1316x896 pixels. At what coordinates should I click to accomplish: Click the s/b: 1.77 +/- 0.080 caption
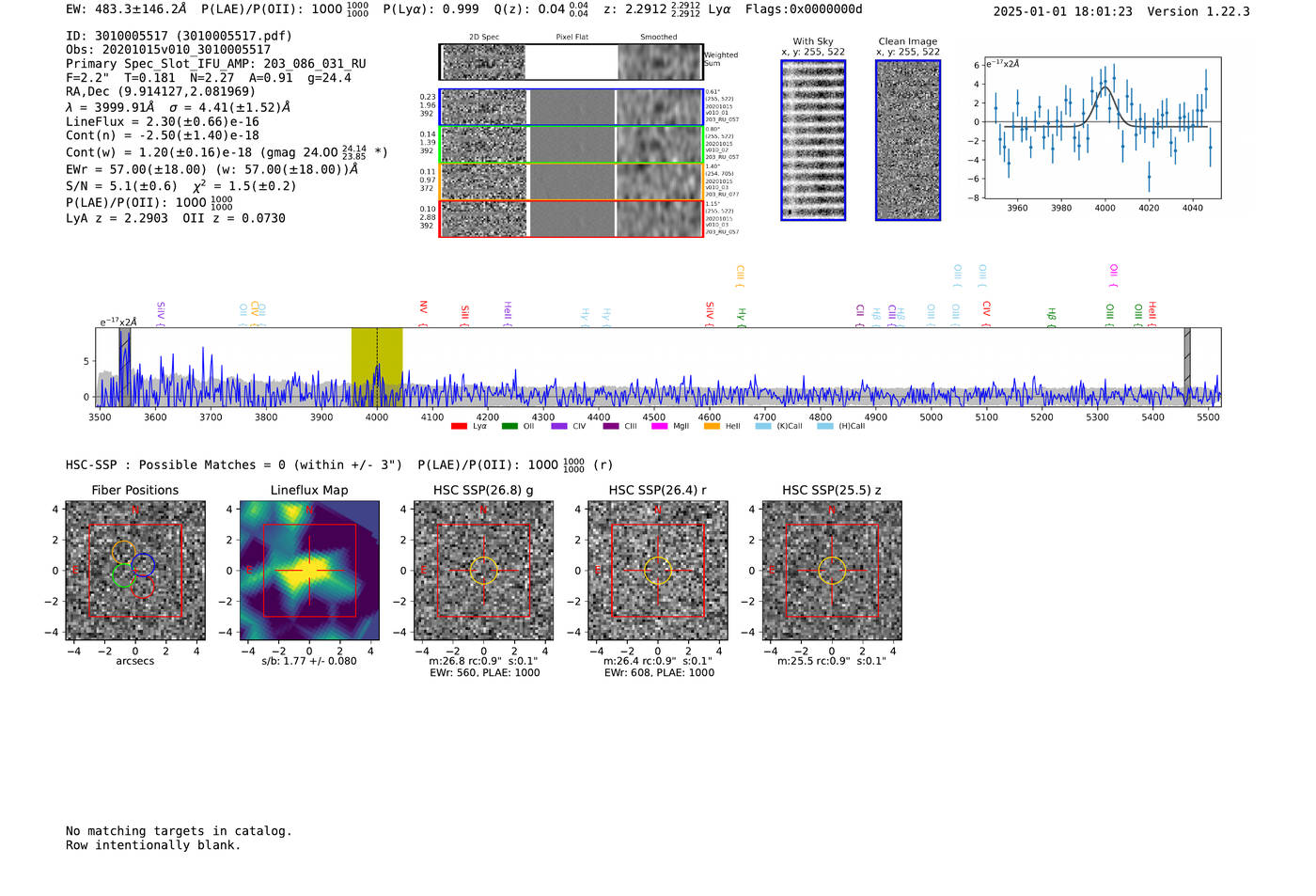pos(309,661)
